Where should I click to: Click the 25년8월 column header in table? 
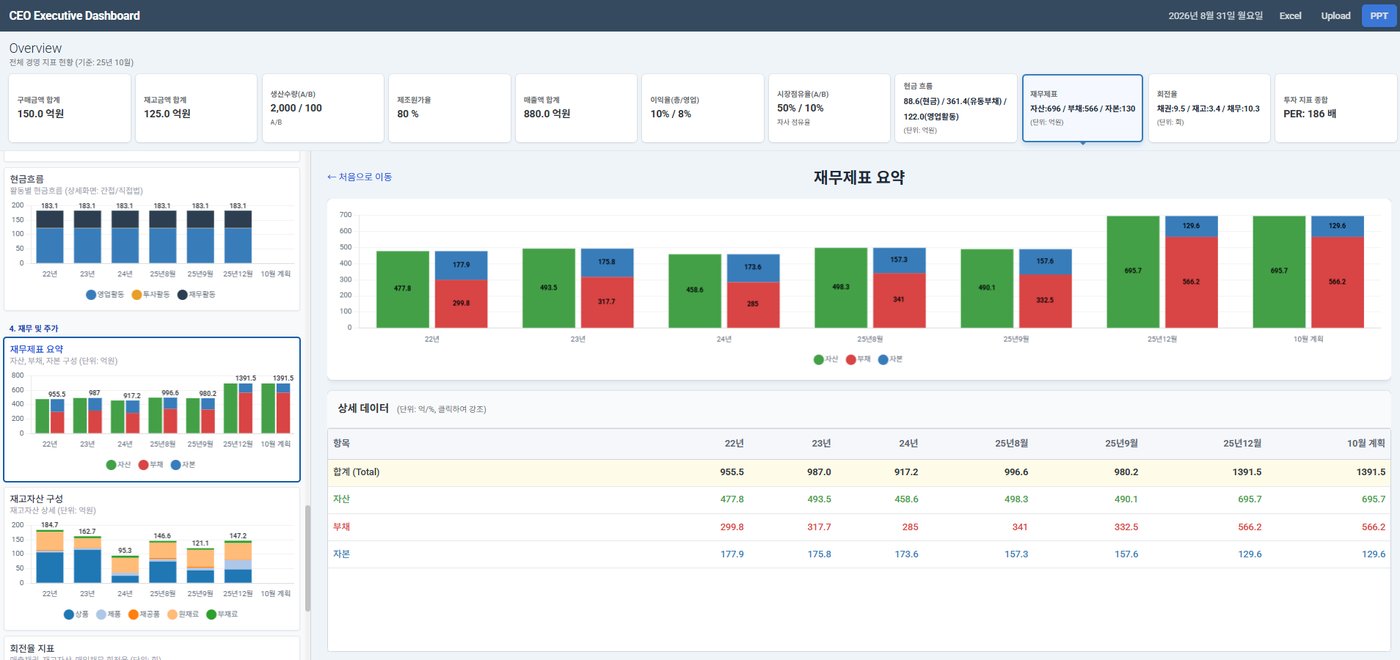tap(1011, 443)
